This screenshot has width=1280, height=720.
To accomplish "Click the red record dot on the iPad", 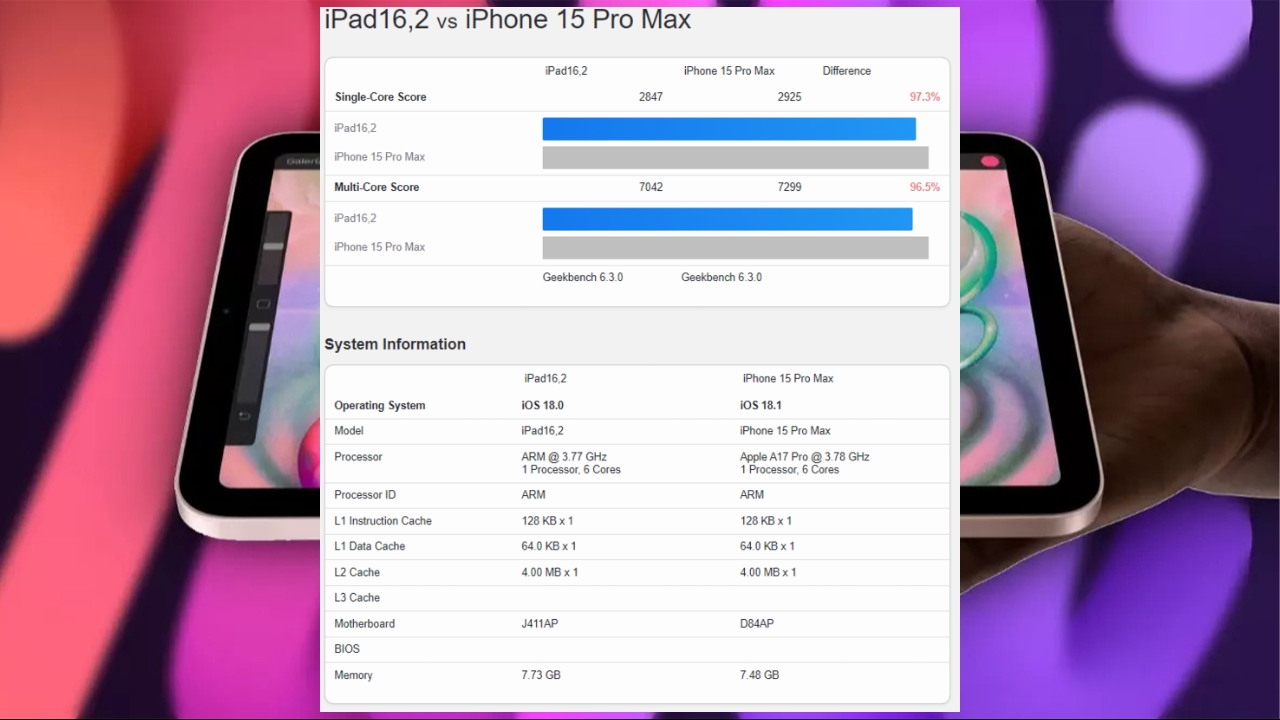I will pos(990,162).
